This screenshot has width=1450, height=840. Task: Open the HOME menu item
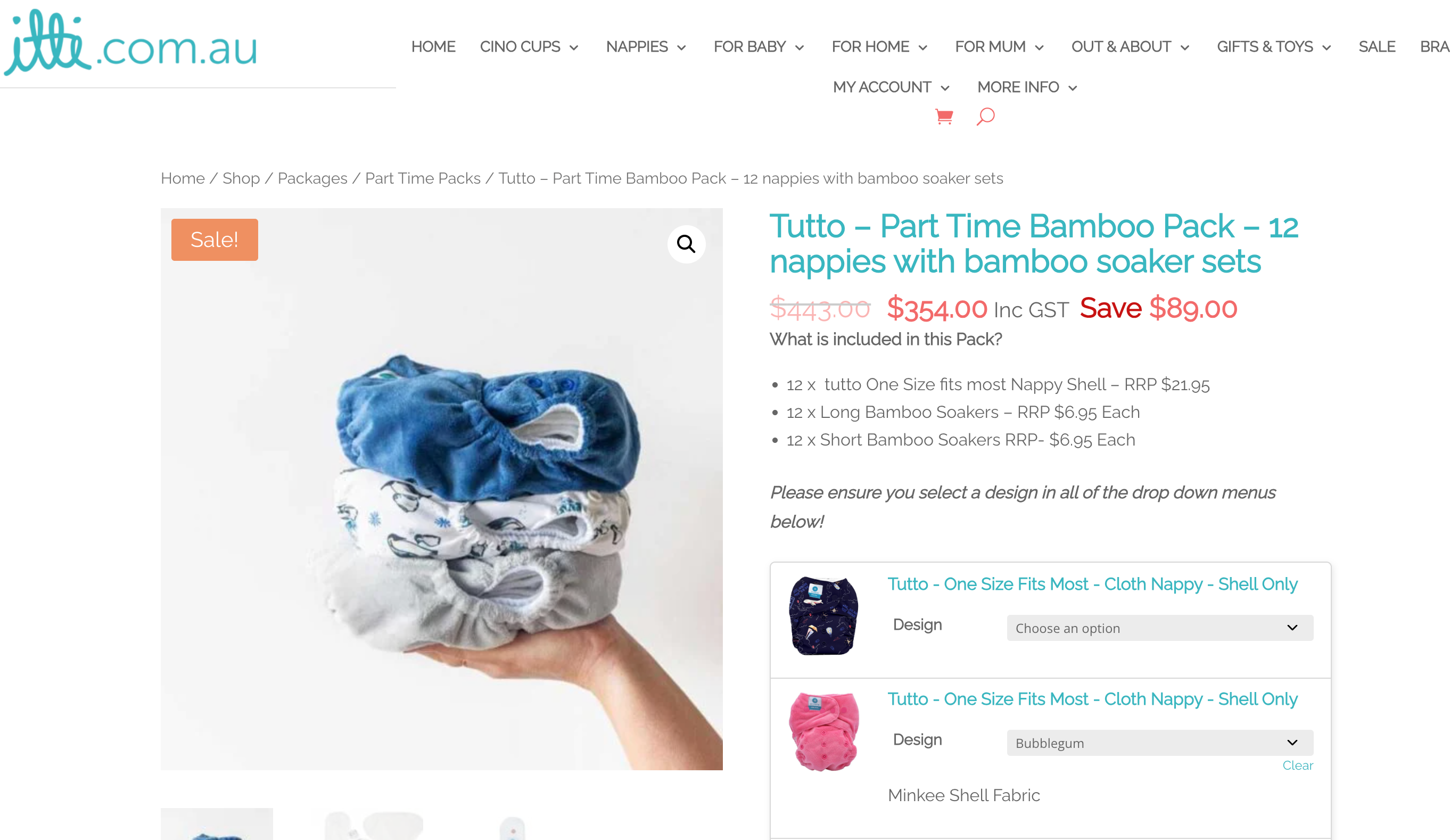pyautogui.click(x=433, y=47)
